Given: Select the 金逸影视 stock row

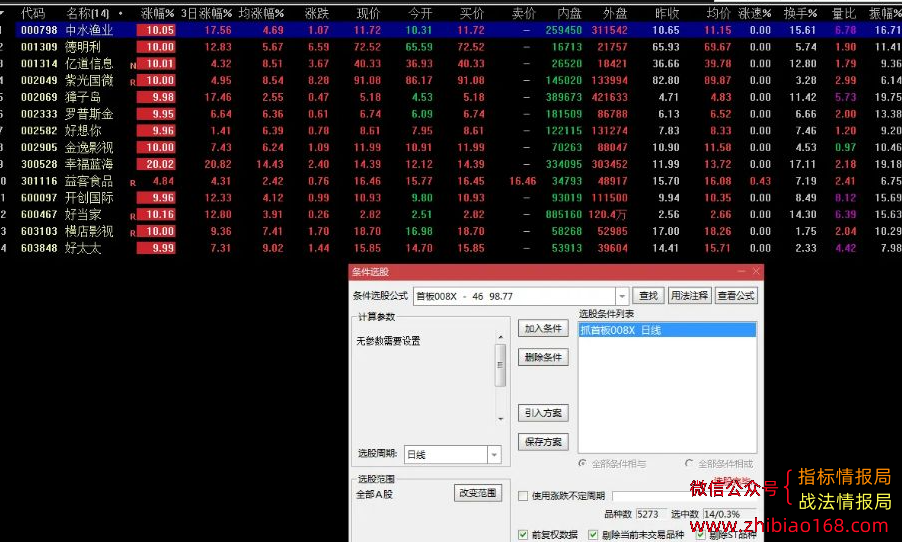Looking at the screenshot, I should (451, 147).
